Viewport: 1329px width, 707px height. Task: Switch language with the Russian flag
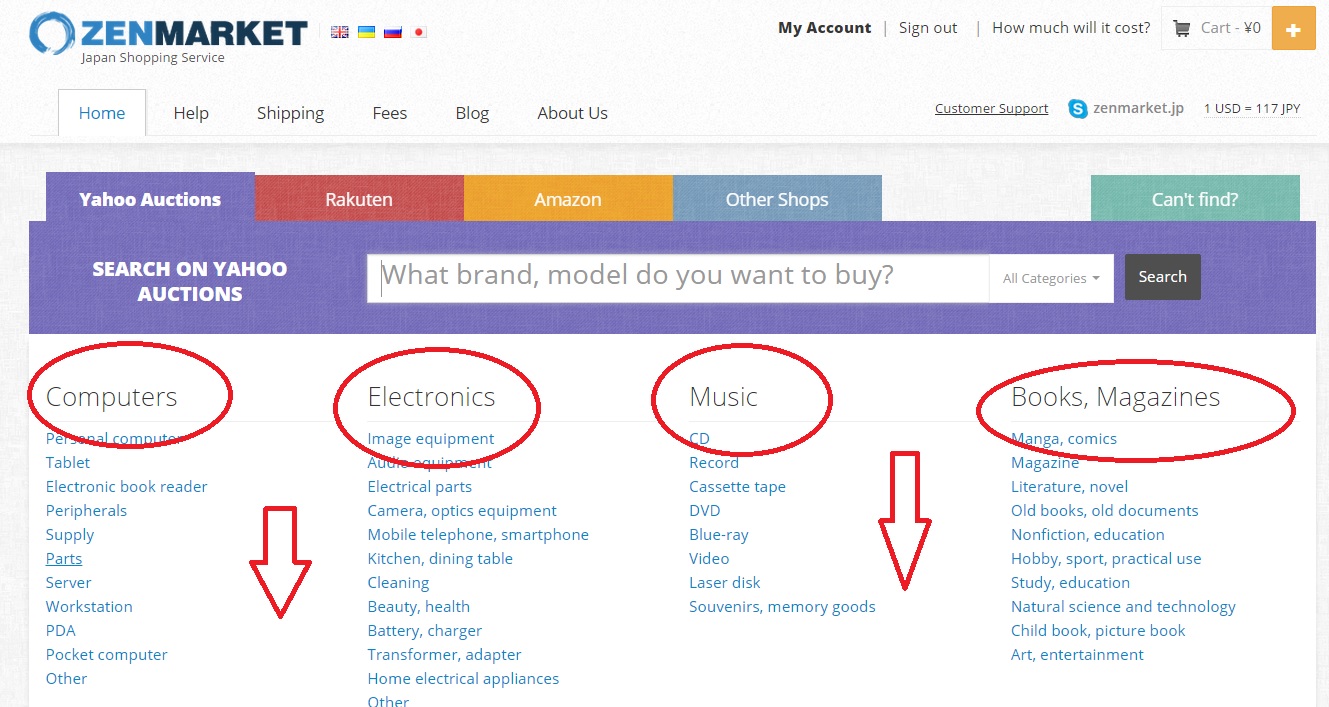point(393,31)
